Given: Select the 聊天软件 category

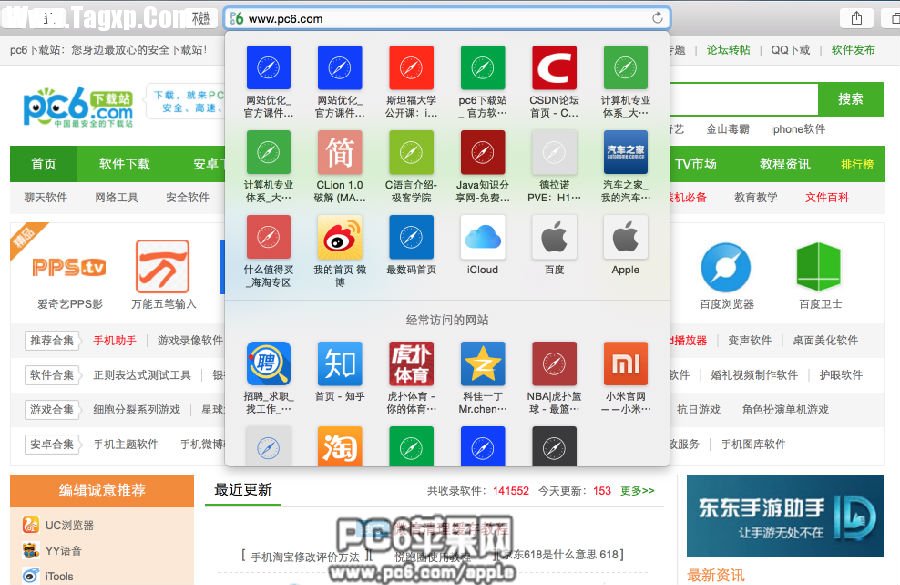Looking at the screenshot, I should point(45,197).
